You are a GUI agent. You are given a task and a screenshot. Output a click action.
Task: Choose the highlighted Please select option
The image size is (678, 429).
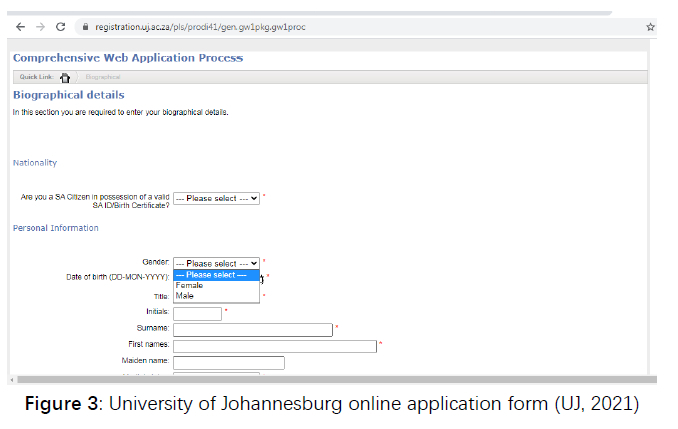pos(216,274)
